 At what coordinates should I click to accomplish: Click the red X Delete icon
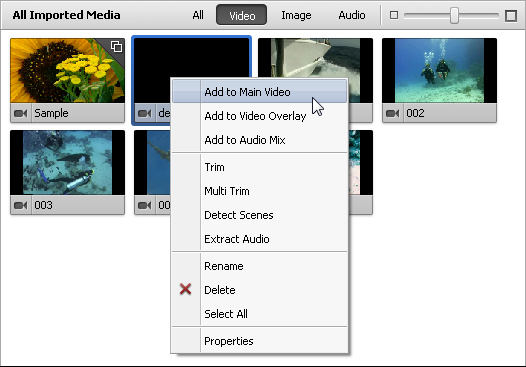(x=185, y=289)
